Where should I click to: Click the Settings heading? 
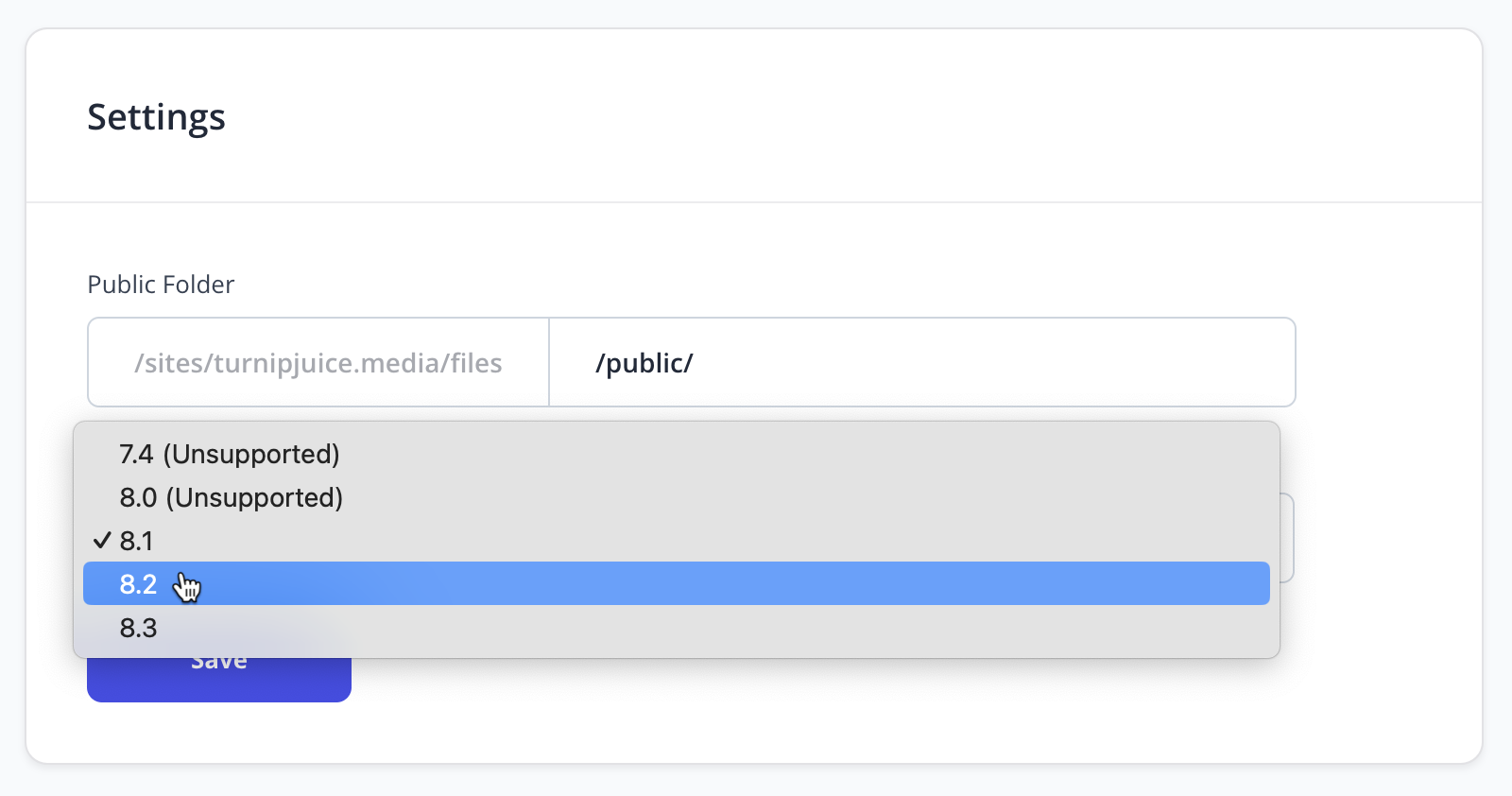156,117
